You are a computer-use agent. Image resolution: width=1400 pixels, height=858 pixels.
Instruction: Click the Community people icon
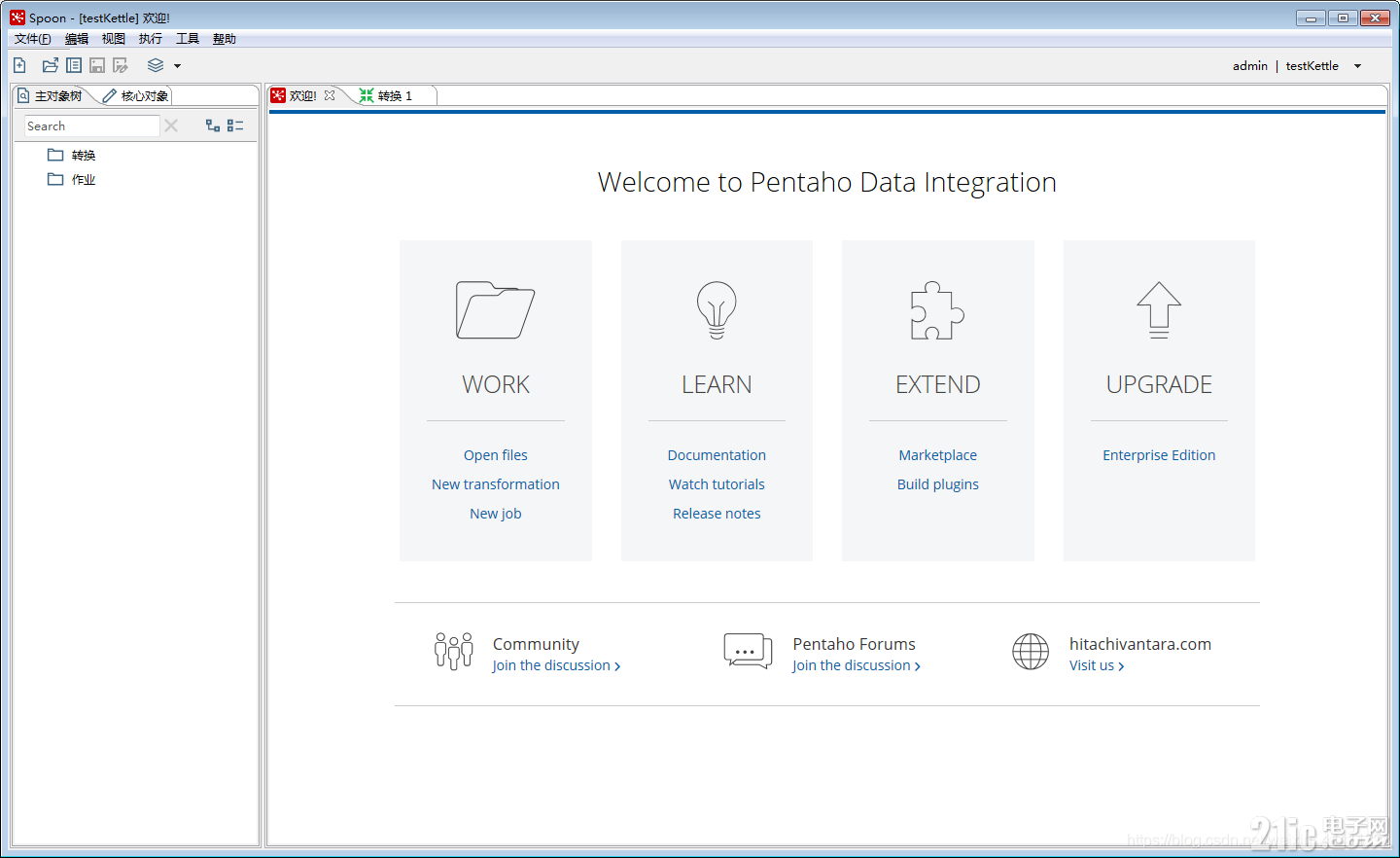pyautogui.click(x=454, y=651)
